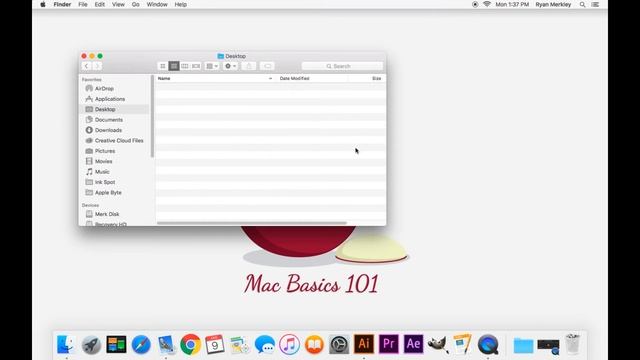Open the Go menu

[x=136, y=4]
